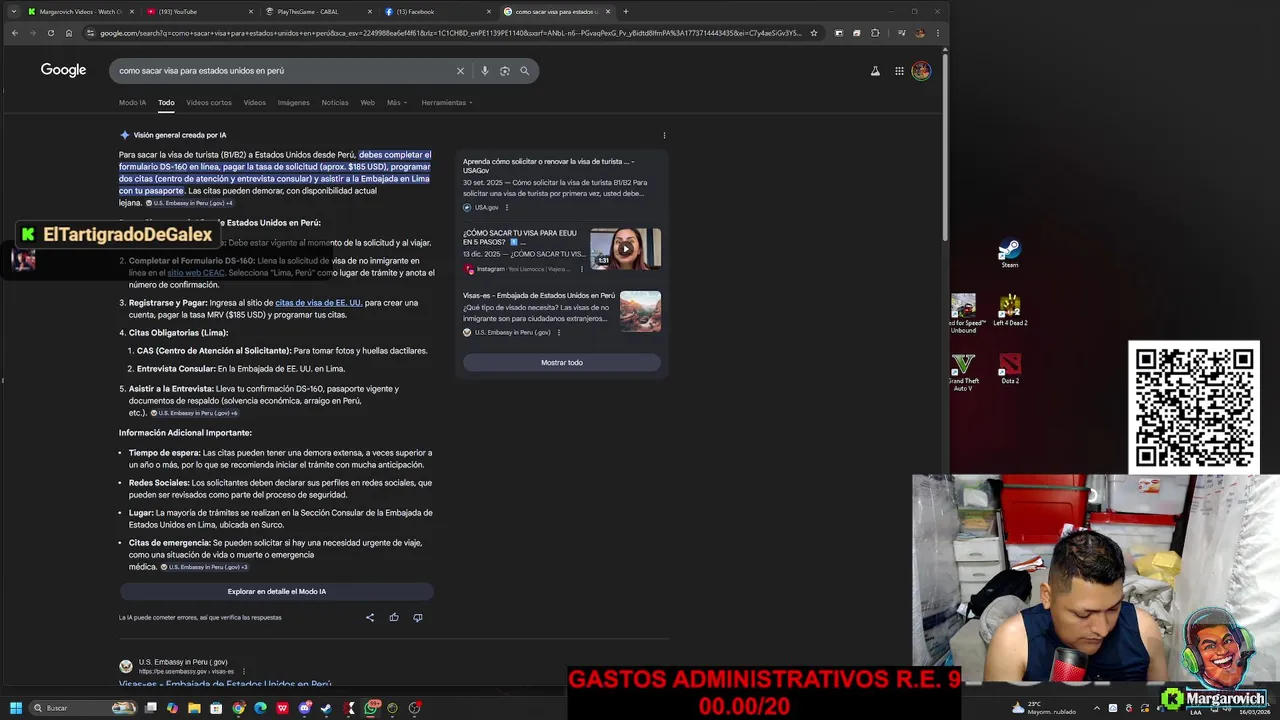Play the Instagram visa video thumbnail
This screenshot has width=1280, height=720.
point(625,249)
